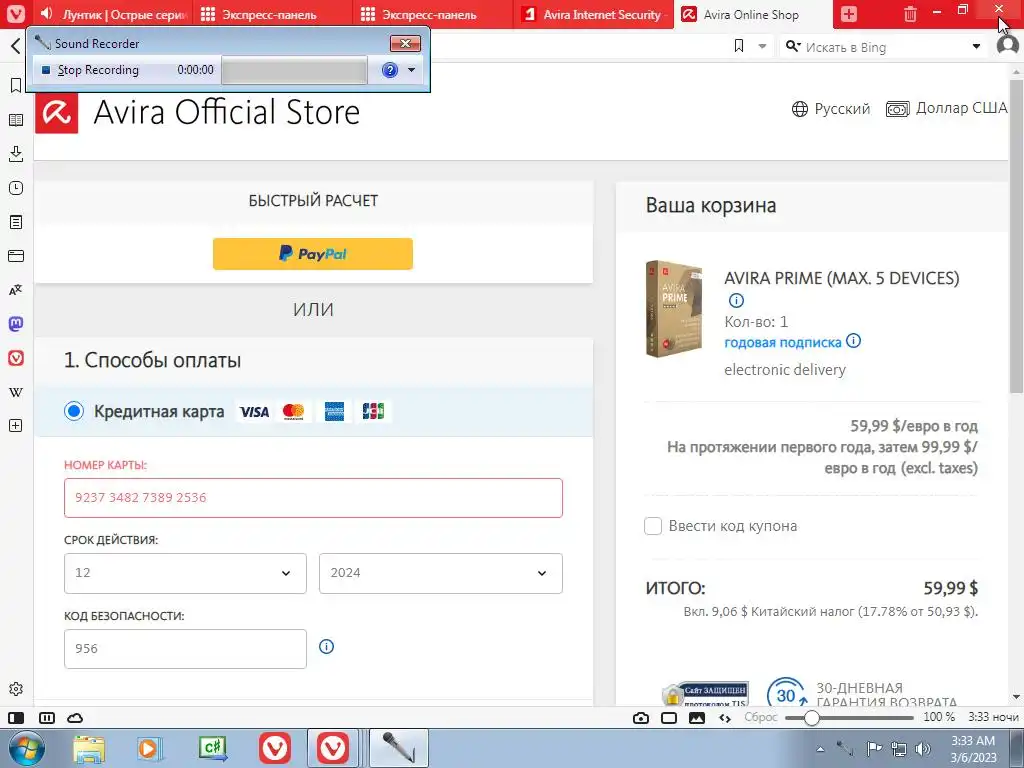Open Windows Media Player from taskbar
The image size is (1024, 768).
point(150,748)
